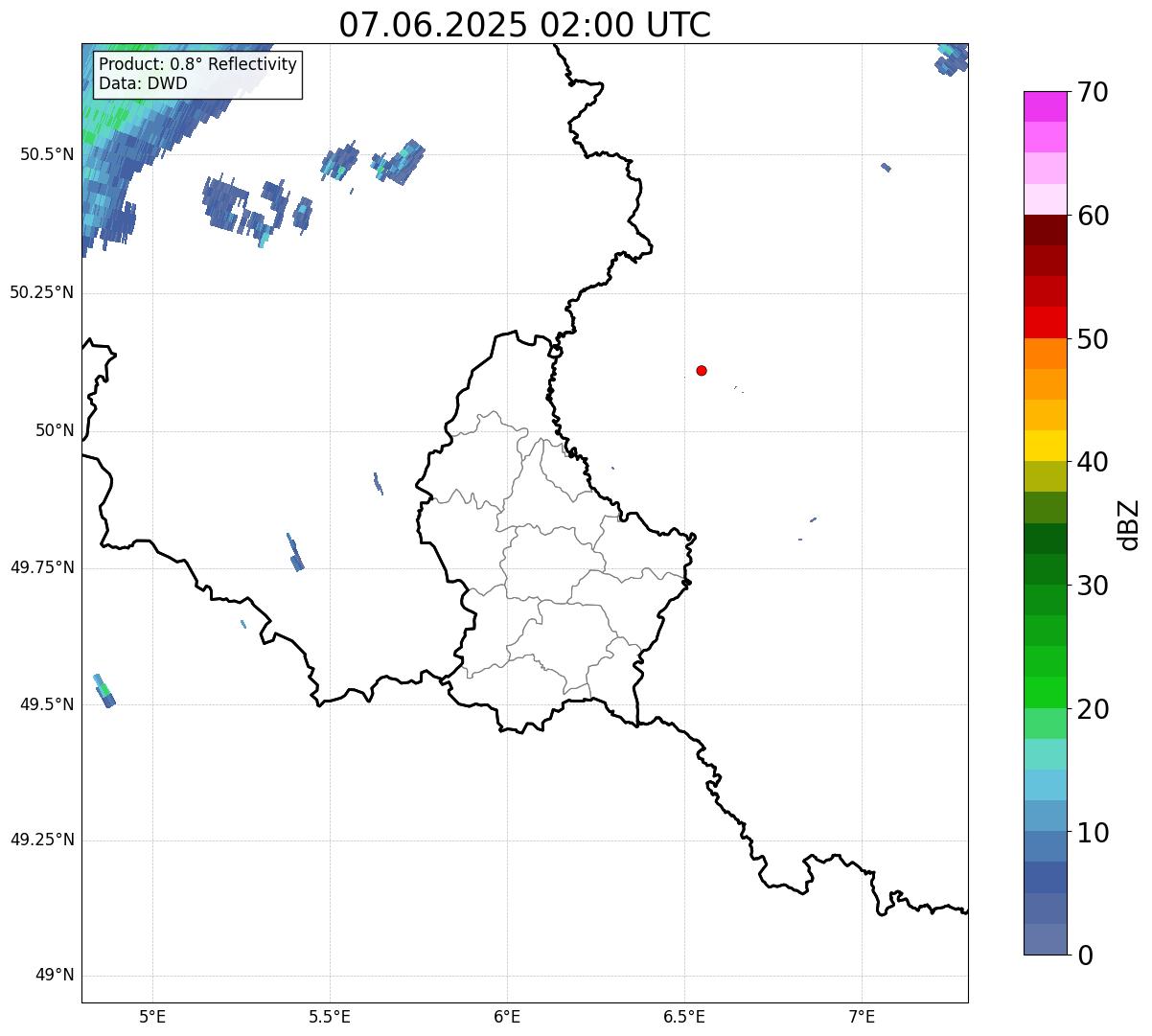The width and height of the screenshot is (1152, 1036).
Task: Click the 49.75°N latitude label
Action: 41,567
